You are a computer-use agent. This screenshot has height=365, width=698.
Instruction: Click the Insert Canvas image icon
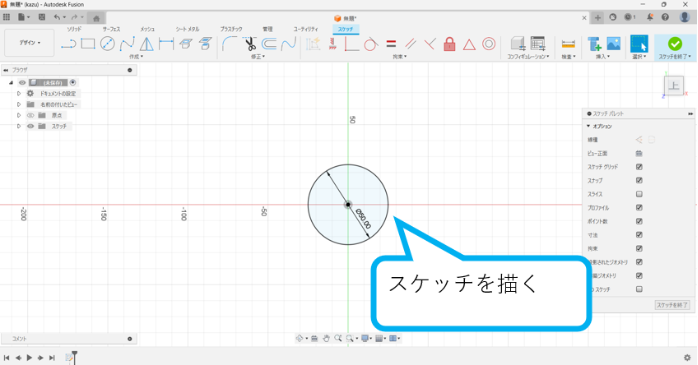(x=613, y=44)
